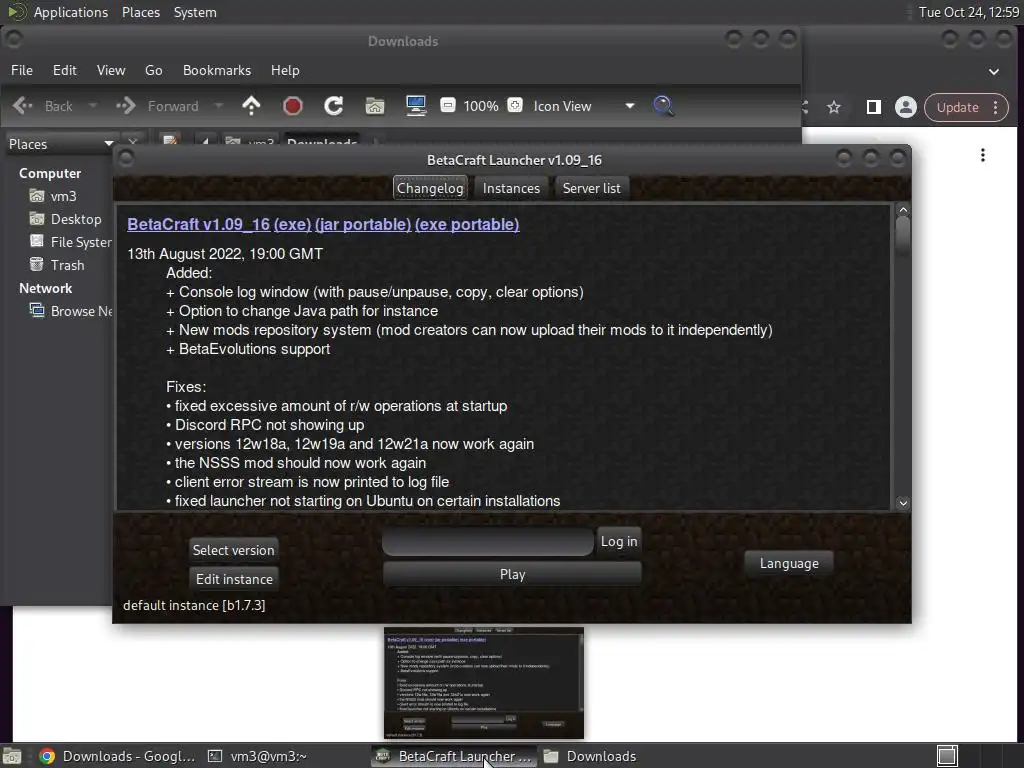Switch to vm3@vm3 terminal in taskbar
Screen dimensions: 1024x768
pos(257,756)
